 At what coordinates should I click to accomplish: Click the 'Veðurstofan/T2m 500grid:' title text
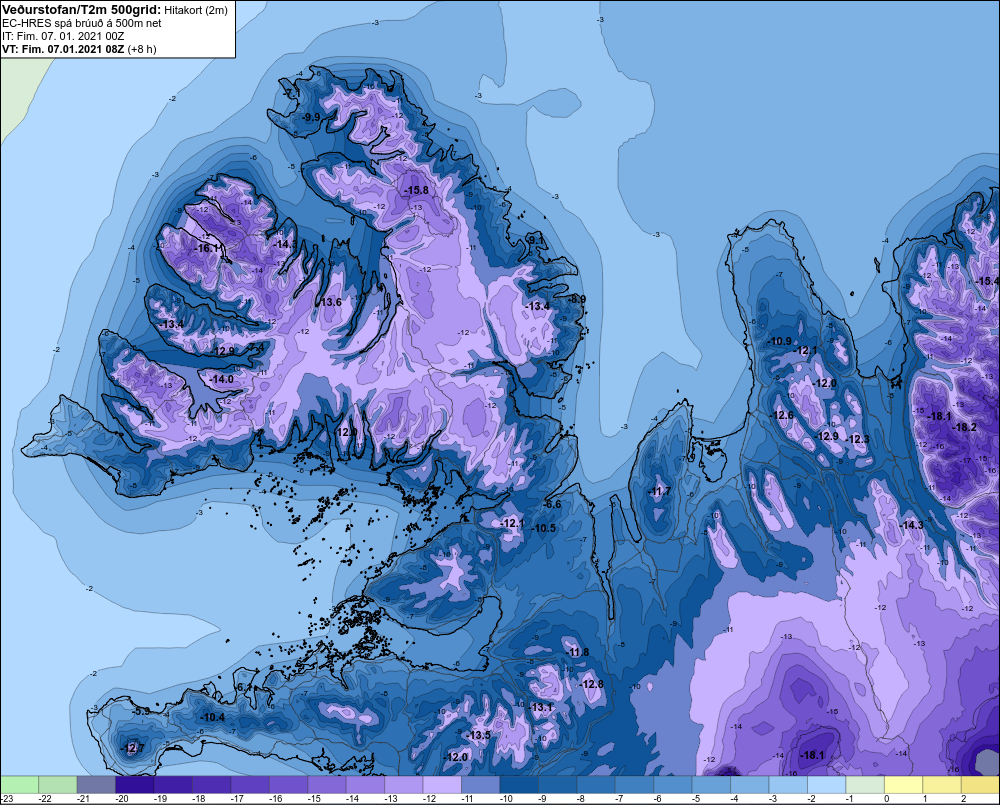82,10
